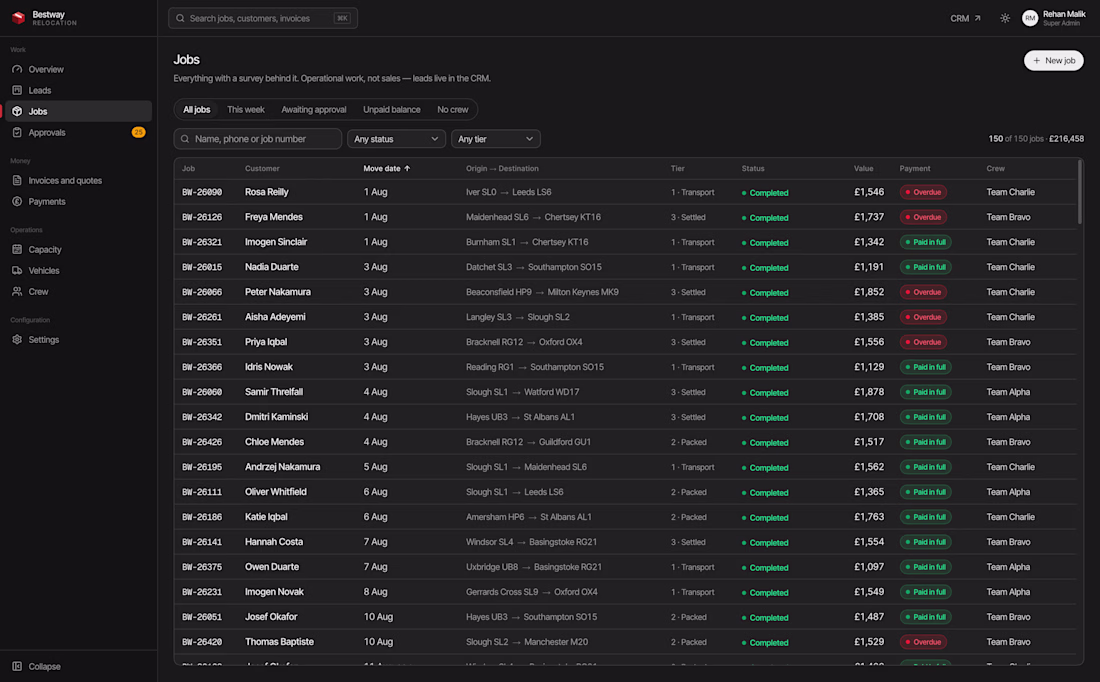The height and width of the screenshot is (682, 1100).
Task: Click the Search jobs, customers, invoices field
Action: click(x=263, y=18)
